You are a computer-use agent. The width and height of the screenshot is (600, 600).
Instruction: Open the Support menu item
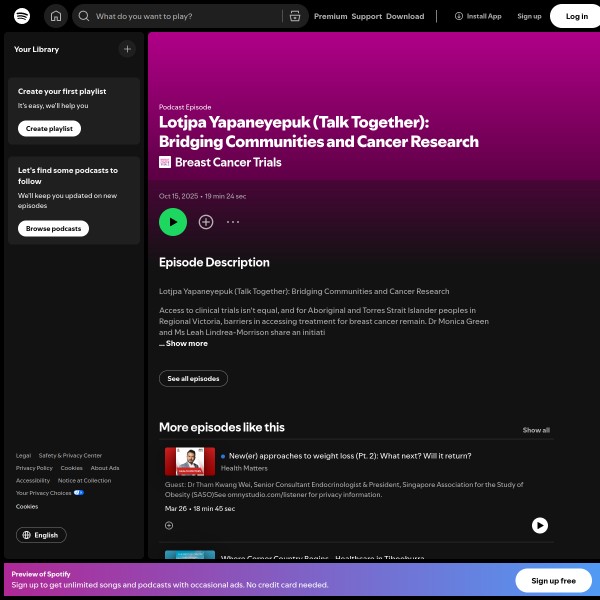point(366,16)
